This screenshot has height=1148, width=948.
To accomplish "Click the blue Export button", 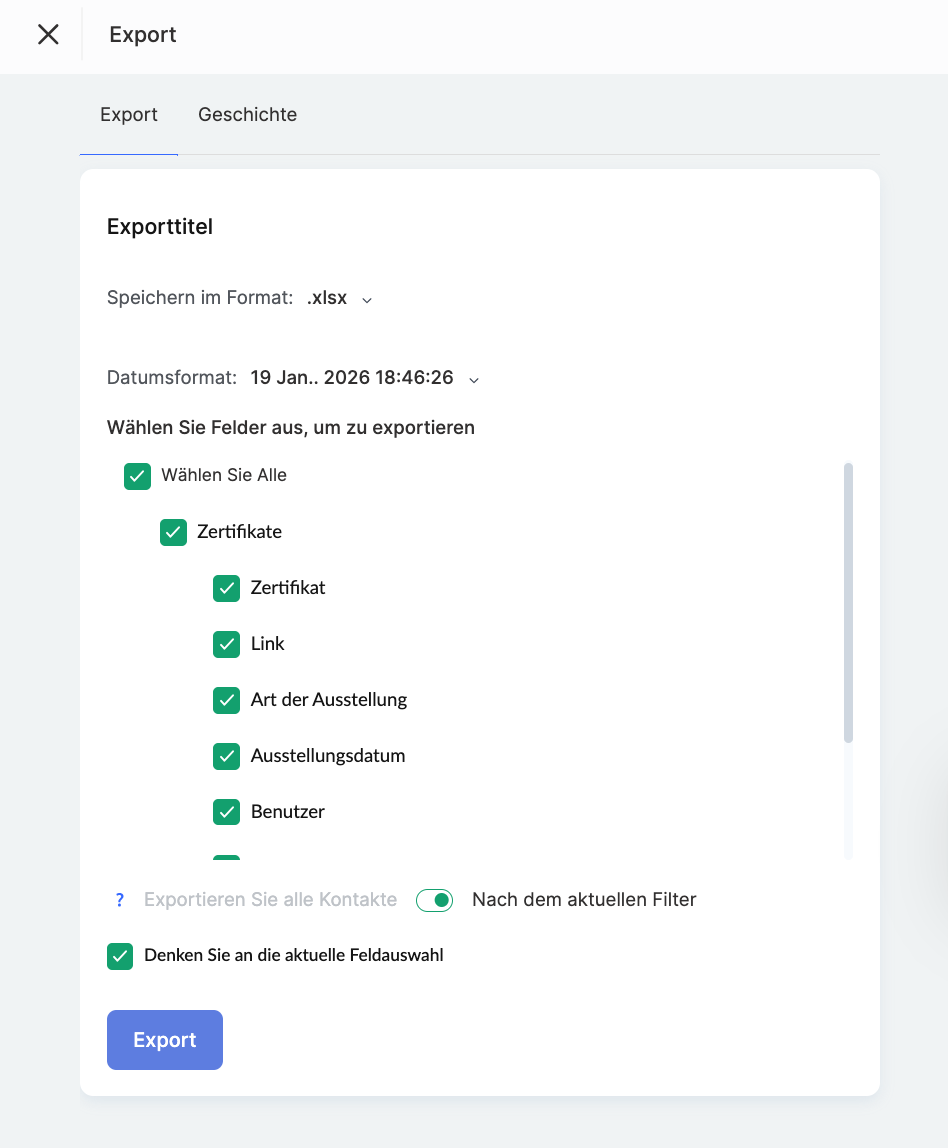I will tap(164, 1040).
